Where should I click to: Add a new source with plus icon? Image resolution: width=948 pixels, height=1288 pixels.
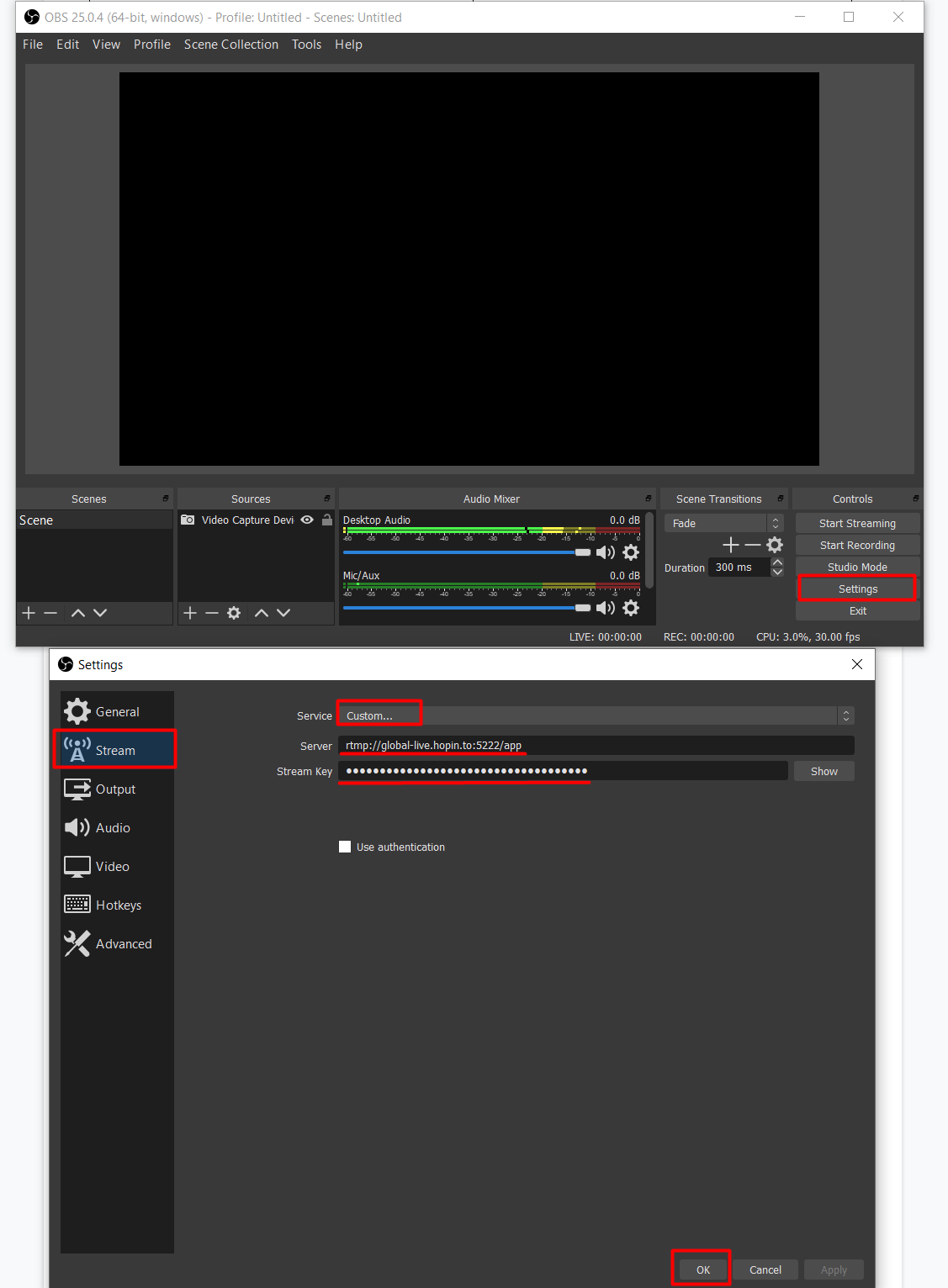pos(190,613)
